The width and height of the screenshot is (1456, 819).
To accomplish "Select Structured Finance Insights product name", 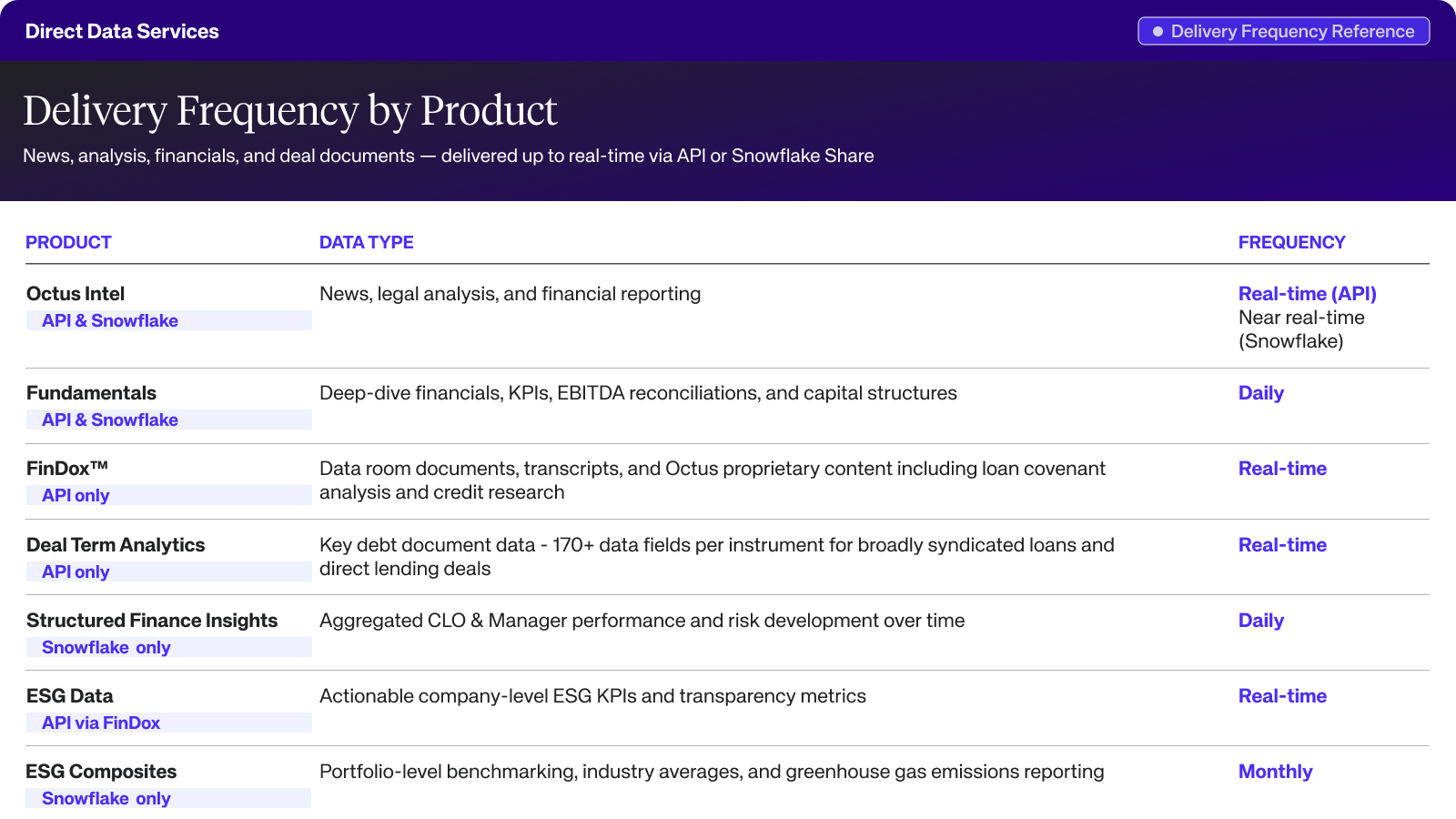I will click(x=152, y=621).
